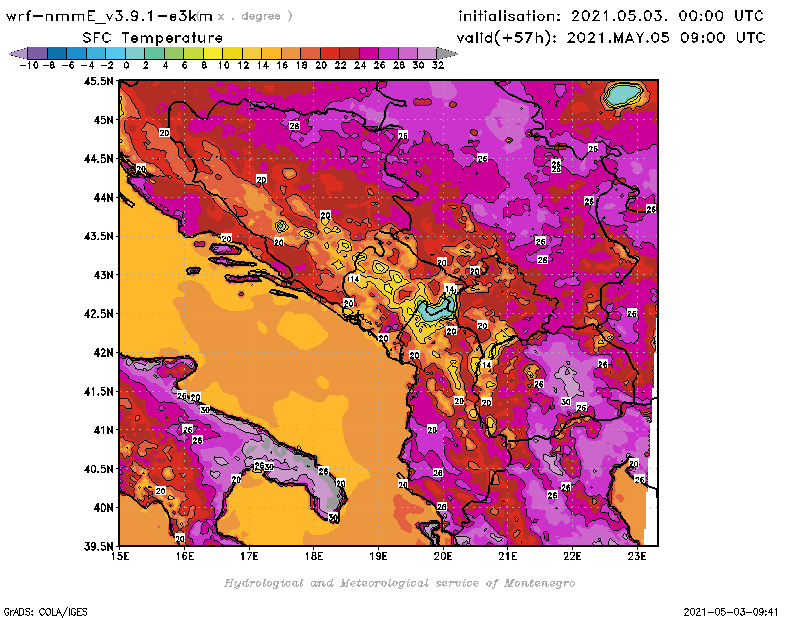Click the "18E" longitude label

coord(314,556)
